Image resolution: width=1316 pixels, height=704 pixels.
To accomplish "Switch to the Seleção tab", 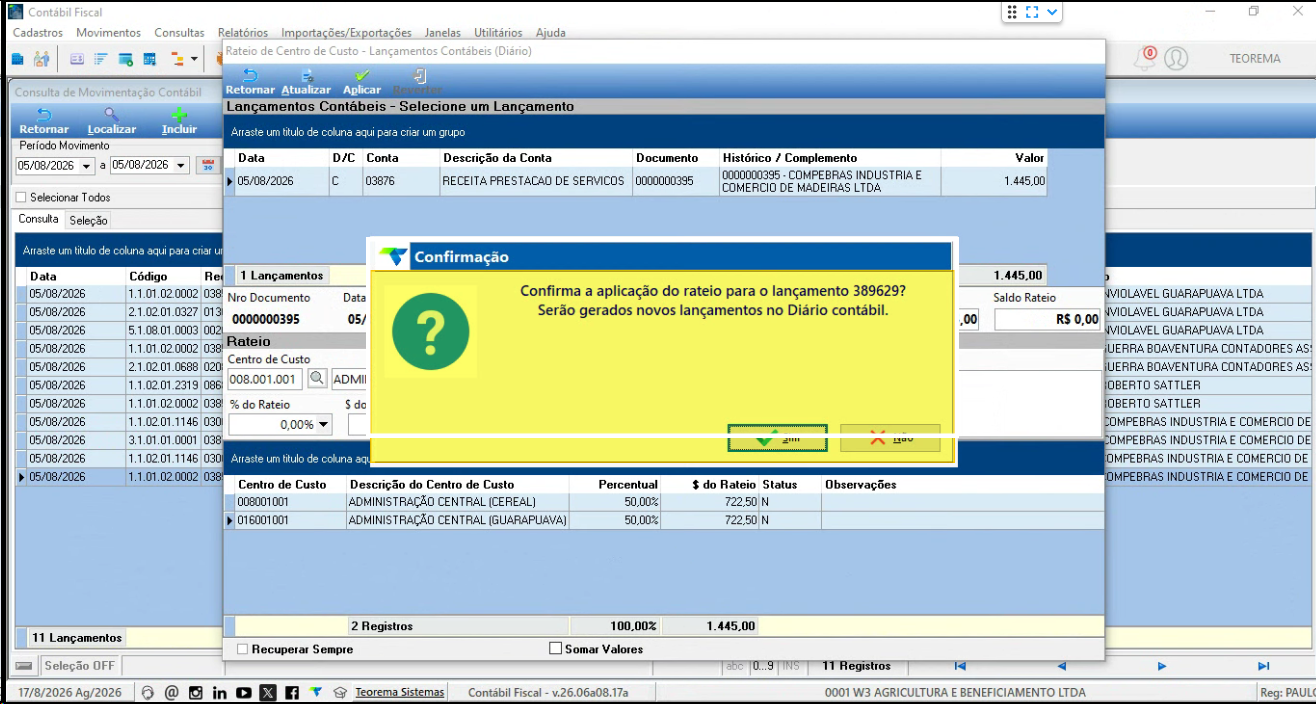I will click(x=89, y=220).
